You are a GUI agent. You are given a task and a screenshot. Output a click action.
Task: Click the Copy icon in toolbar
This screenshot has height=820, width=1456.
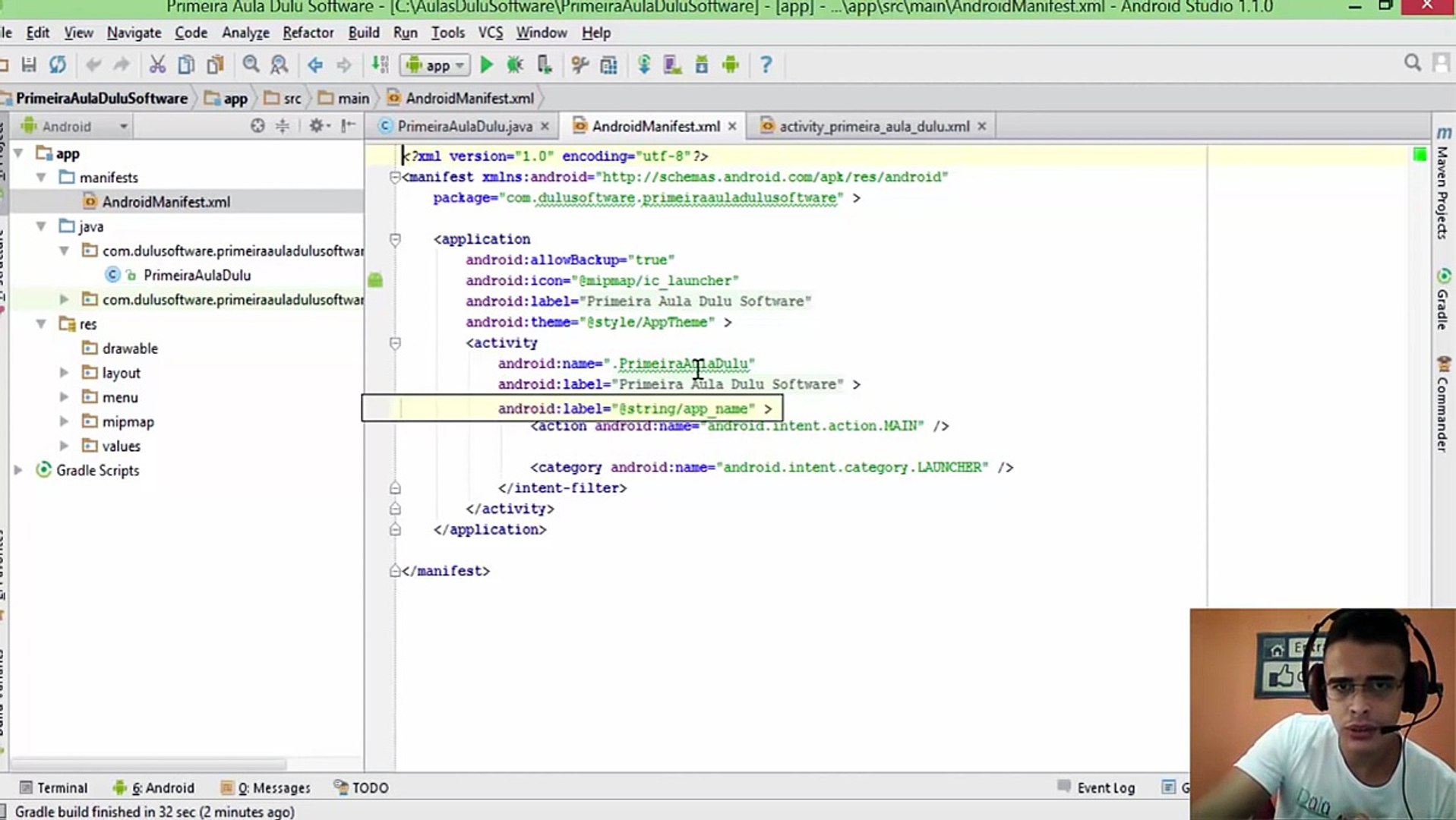(x=186, y=65)
